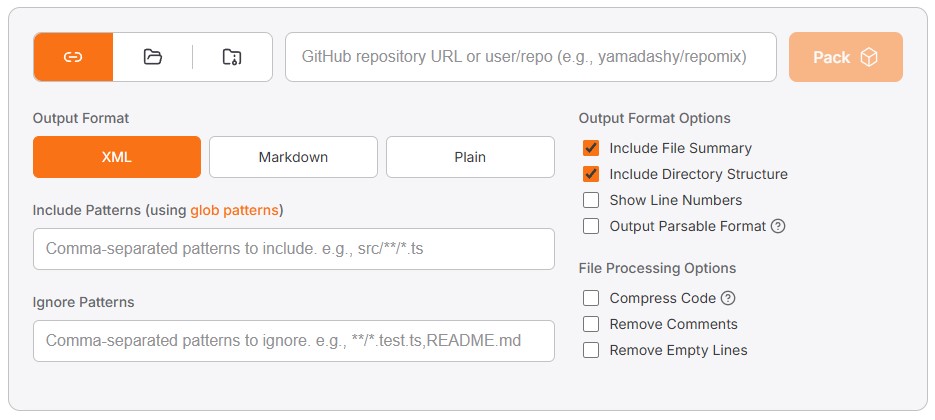Screen dimensions: 935x420
Task: Focus the GitHub repository URL field
Action: coord(531,57)
